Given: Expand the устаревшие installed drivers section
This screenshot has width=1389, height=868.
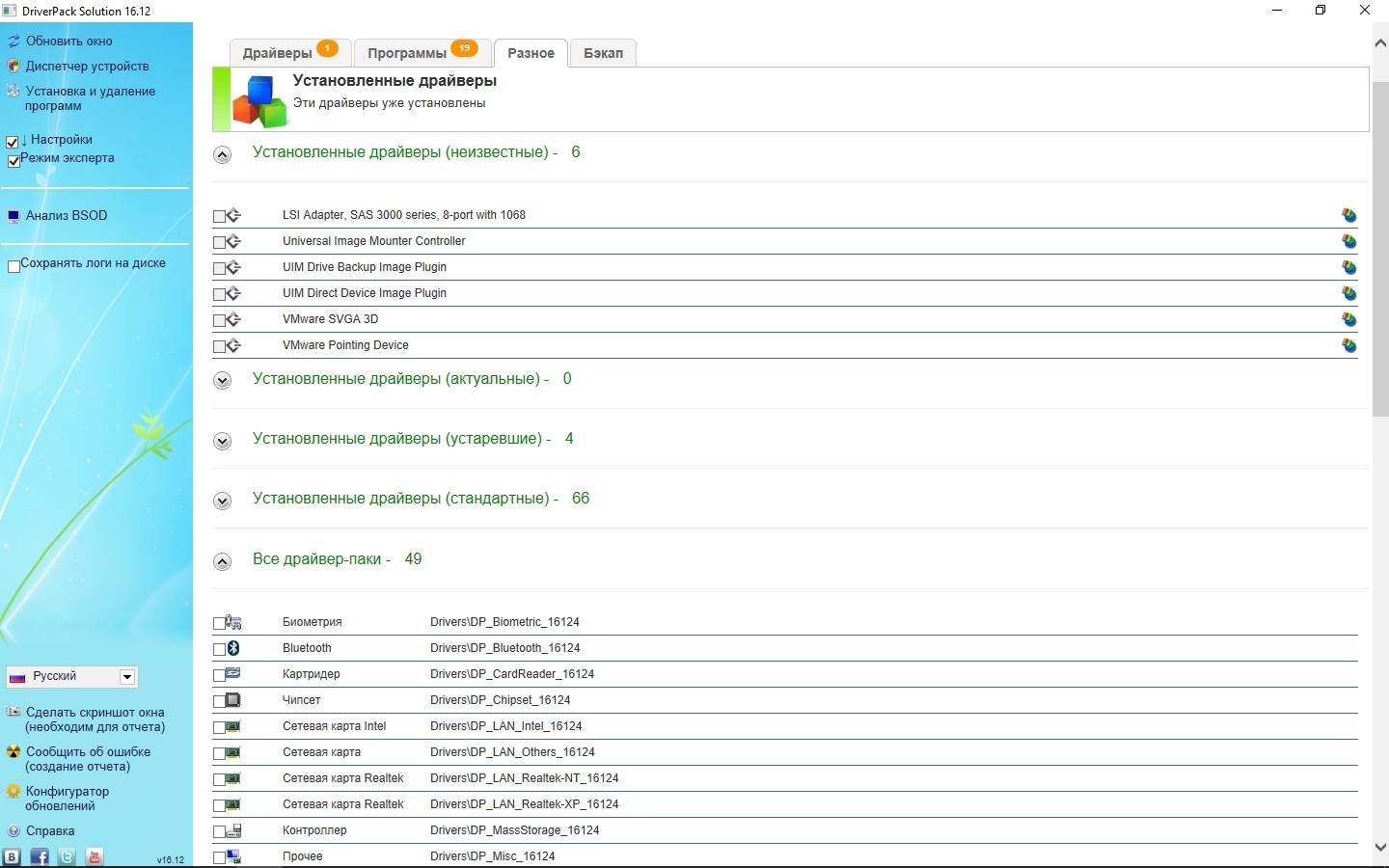Looking at the screenshot, I should [x=223, y=441].
